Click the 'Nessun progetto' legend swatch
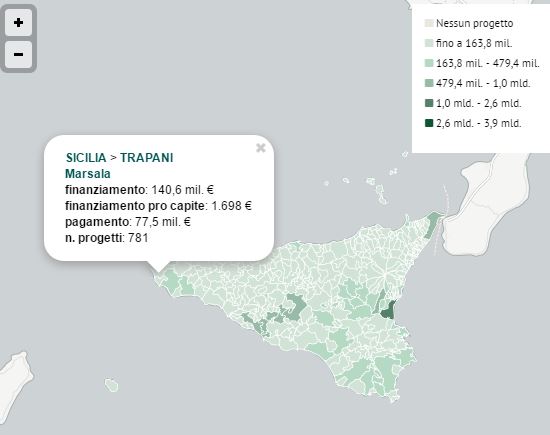The width and height of the screenshot is (550, 435). click(429, 24)
